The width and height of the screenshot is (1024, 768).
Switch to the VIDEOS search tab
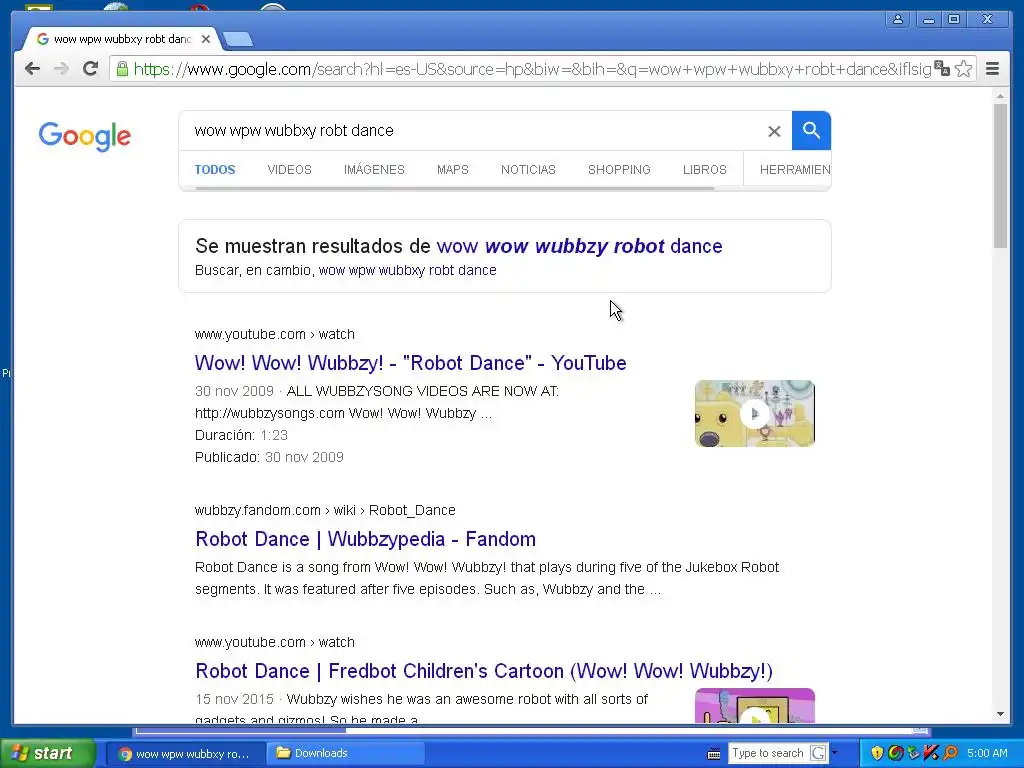click(289, 170)
